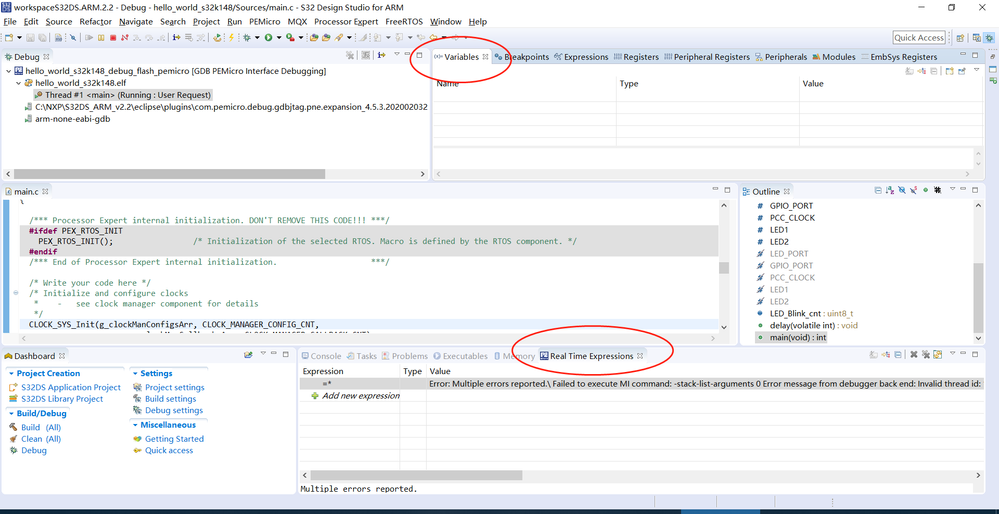The height and width of the screenshot is (514, 999).
Task: Switch to the Breakpoints tab
Action: 522,57
